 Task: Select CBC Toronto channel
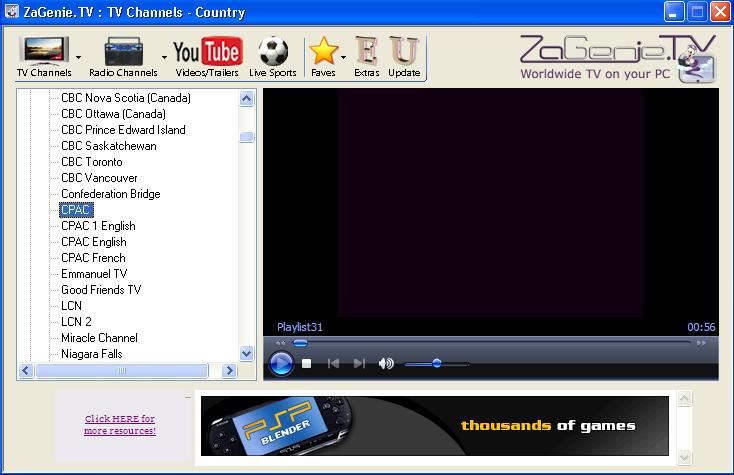coord(92,162)
